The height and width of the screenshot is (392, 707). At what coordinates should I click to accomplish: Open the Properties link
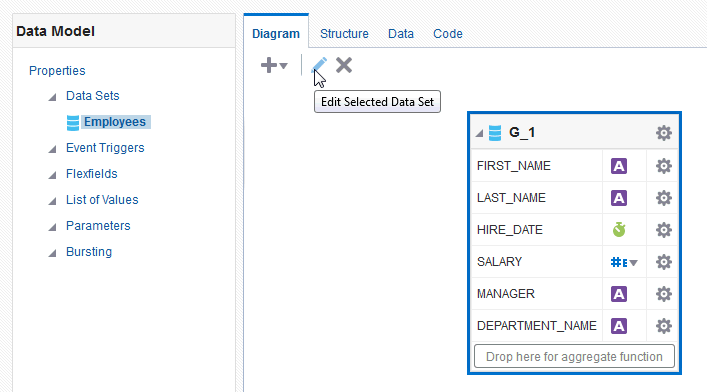coord(57,71)
